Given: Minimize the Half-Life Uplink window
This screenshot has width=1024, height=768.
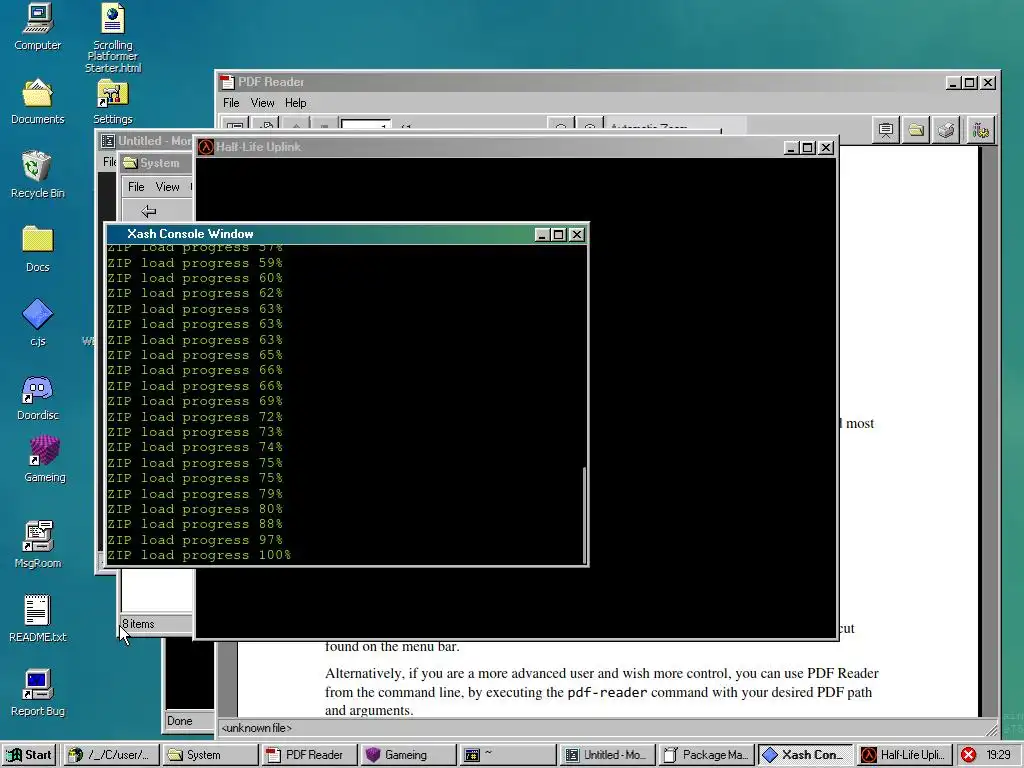Looking at the screenshot, I should click(x=791, y=148).
